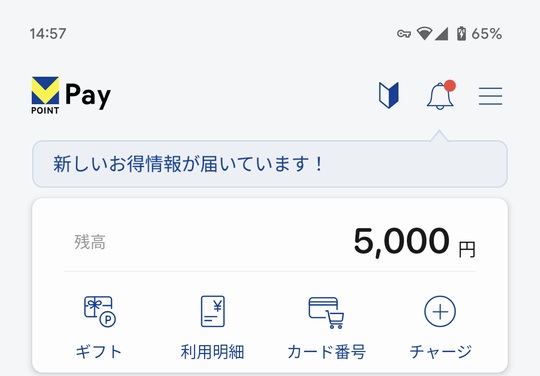Viewport: 540px width, 376px height.
Task: Open the hamburger menu
Action: [x=490, y=96]
